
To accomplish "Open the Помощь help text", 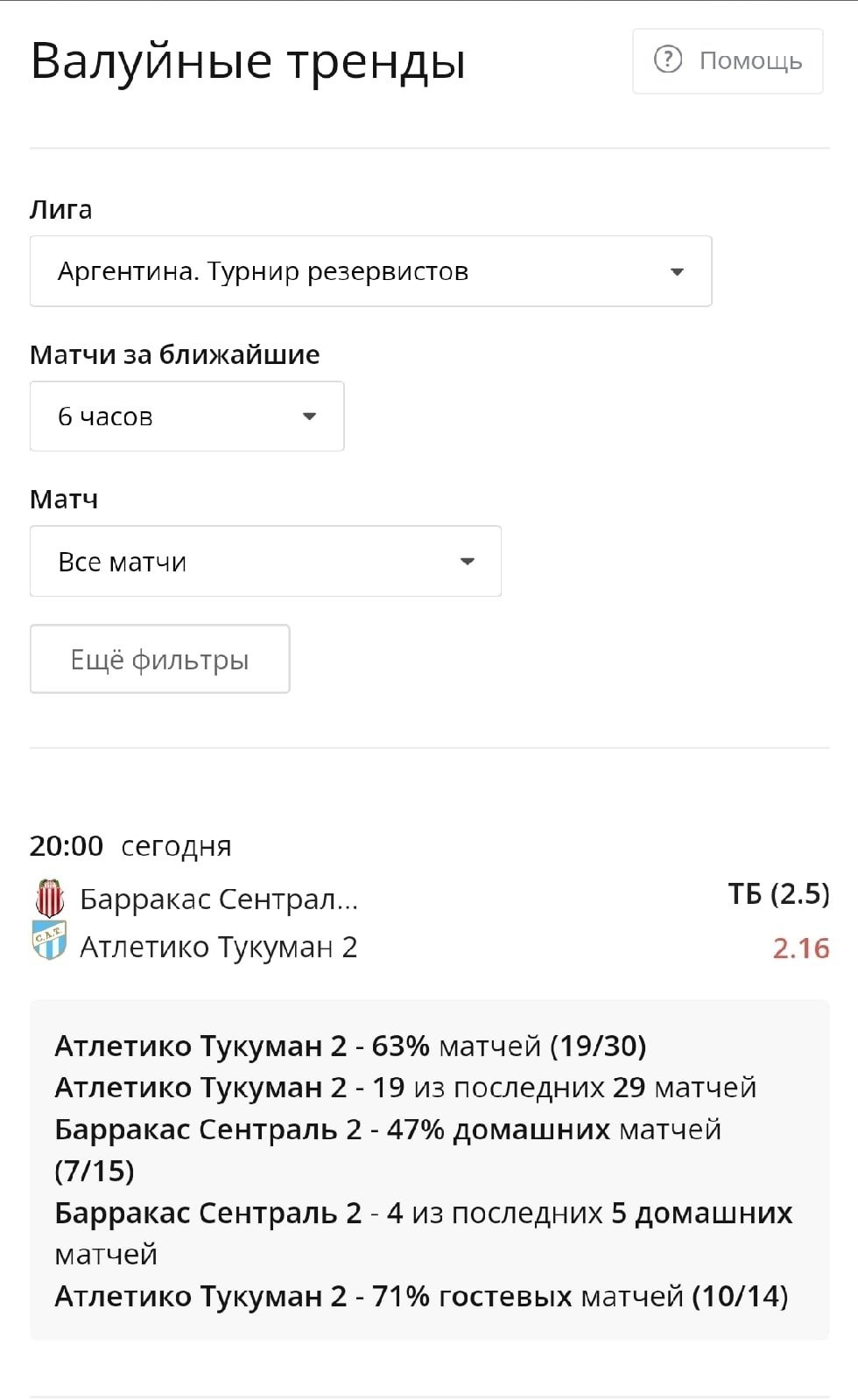I will pos(750,61).
